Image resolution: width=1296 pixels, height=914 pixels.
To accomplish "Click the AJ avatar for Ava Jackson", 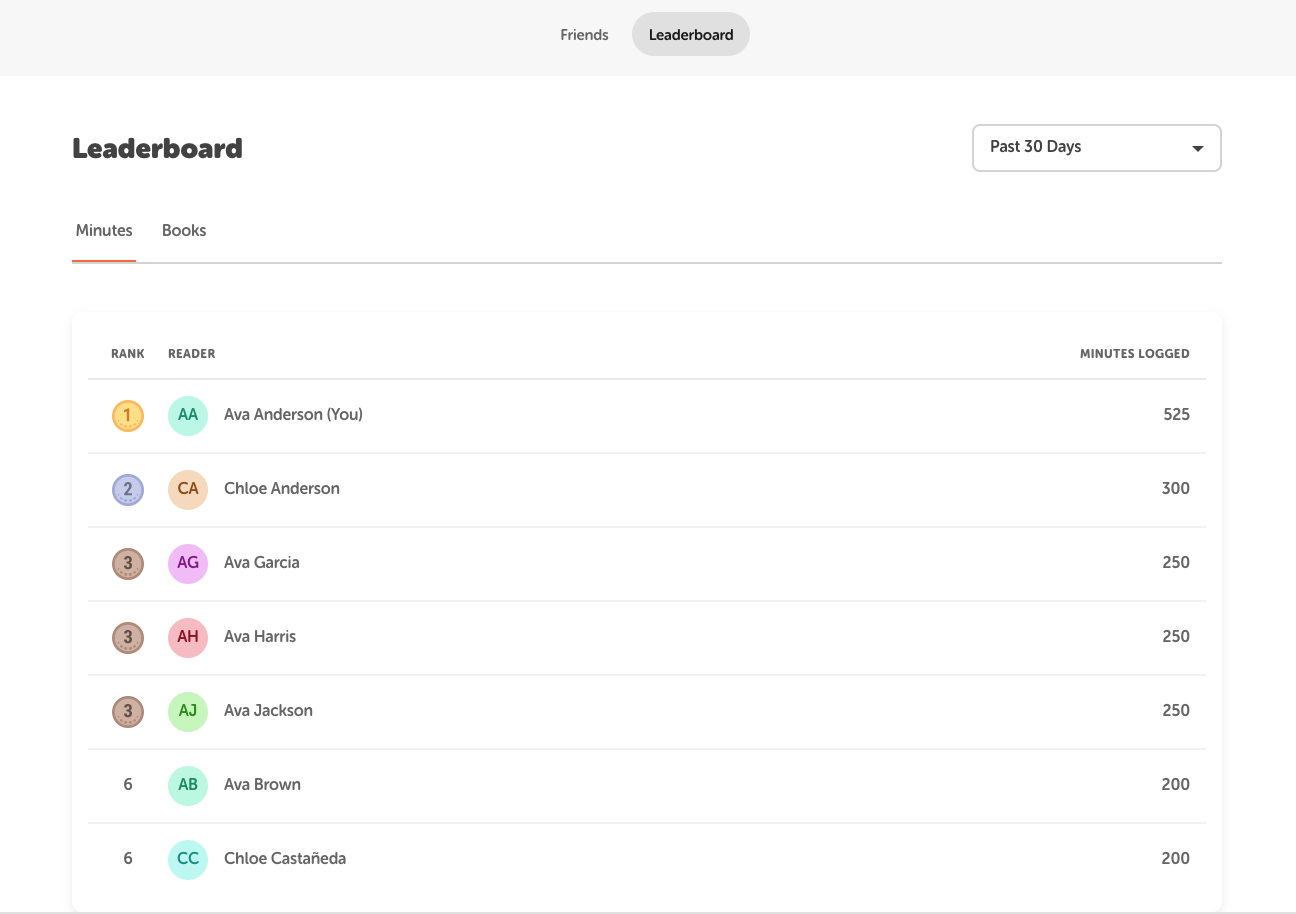I will click(x=188, y=711).
